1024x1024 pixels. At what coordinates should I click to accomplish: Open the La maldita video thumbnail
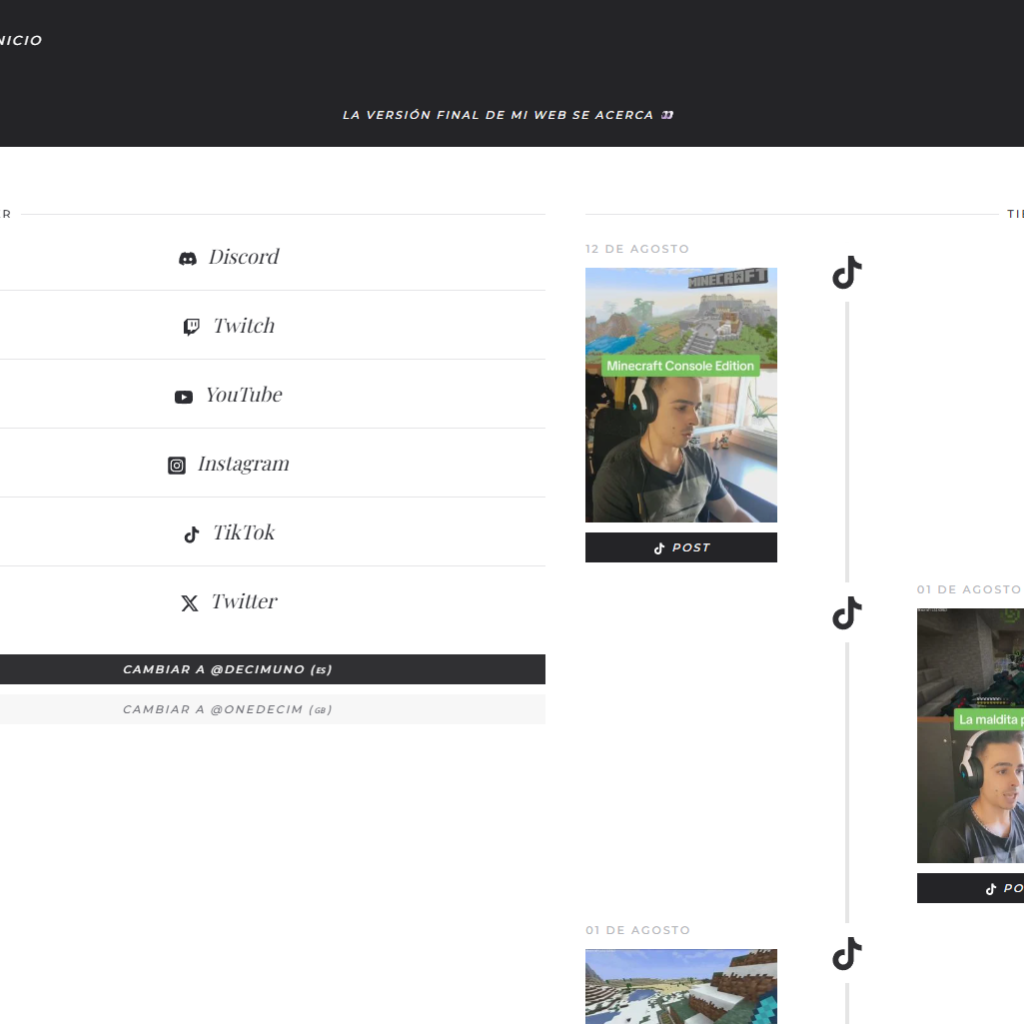[970, 735]
